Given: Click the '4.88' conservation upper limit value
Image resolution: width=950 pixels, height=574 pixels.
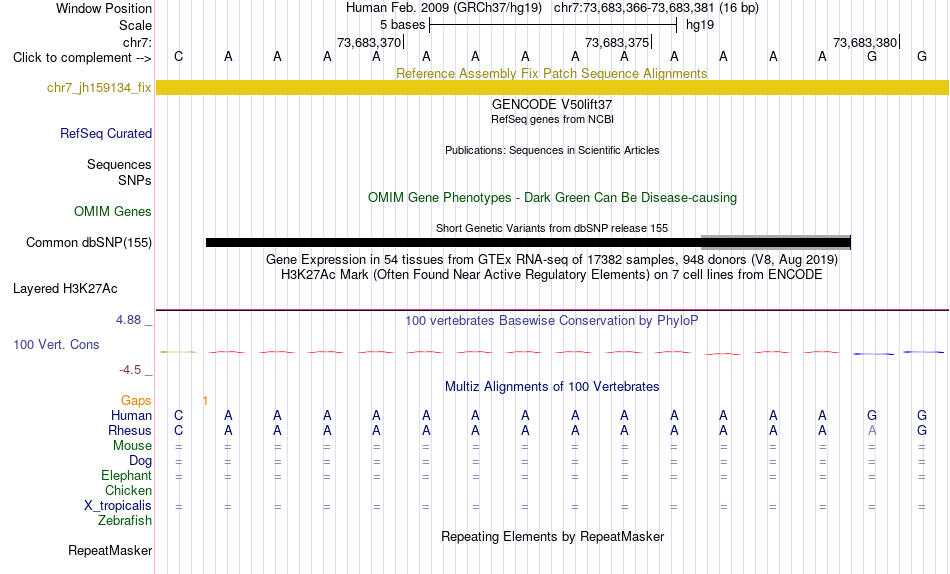Looking at the screenshot, I should tap(128, 319).
